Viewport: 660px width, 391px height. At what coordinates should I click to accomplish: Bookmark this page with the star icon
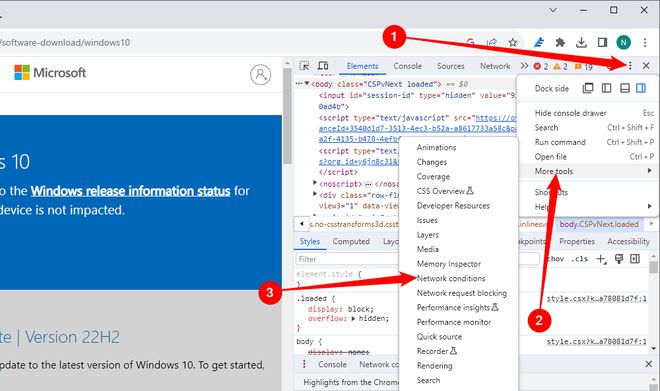click(x=512, y=43)
